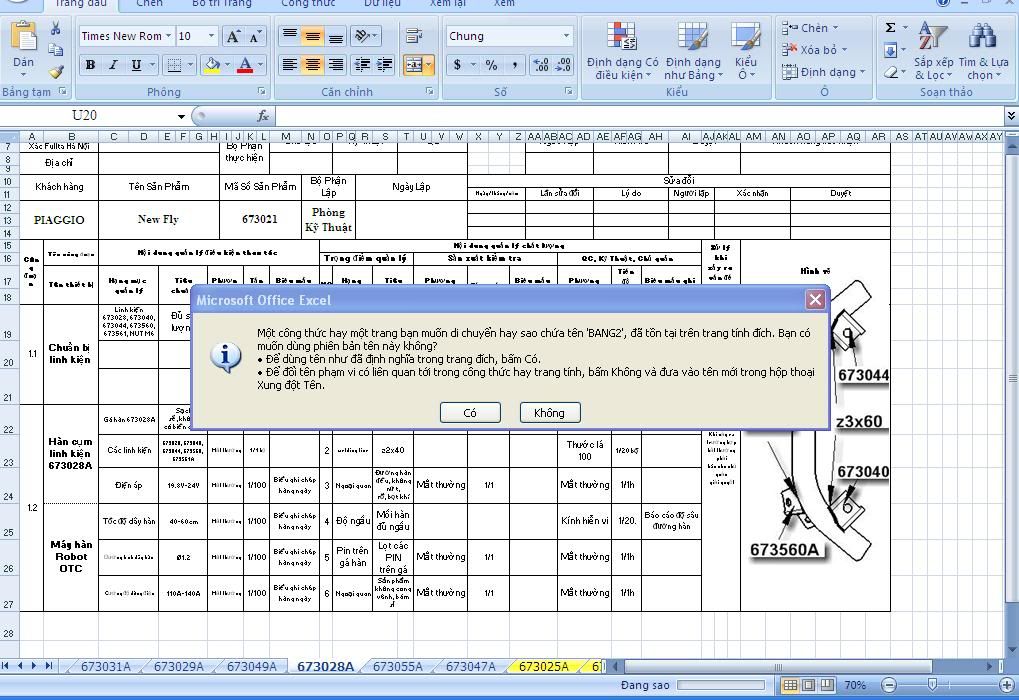The height and width of the screenshot is (700, 1019).
Task: Open the borders dropdown arrow
Action: click(x=190, y=64)
